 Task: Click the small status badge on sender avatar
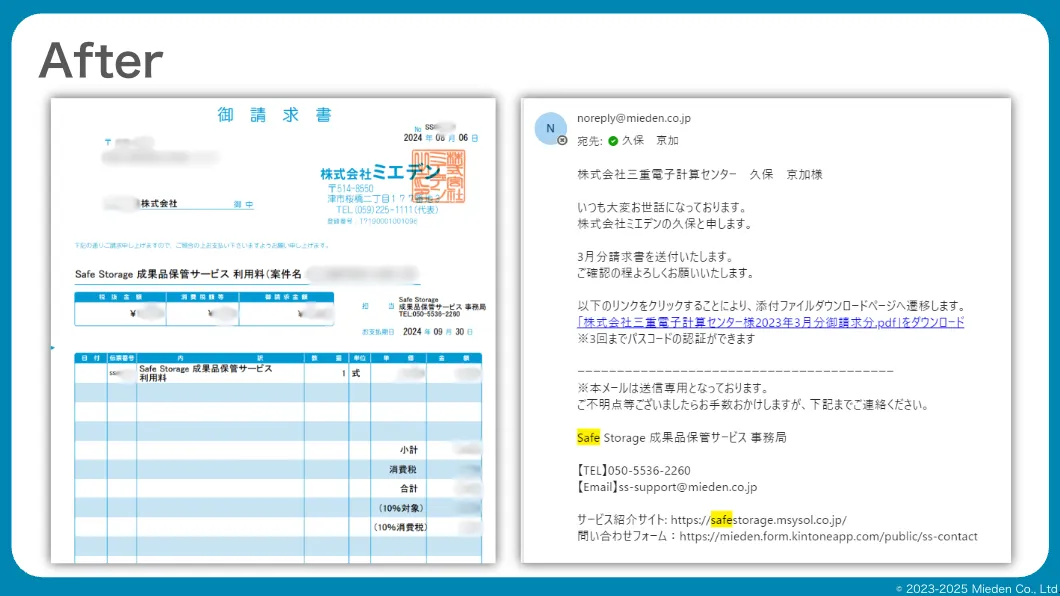(x=562, y=141)
